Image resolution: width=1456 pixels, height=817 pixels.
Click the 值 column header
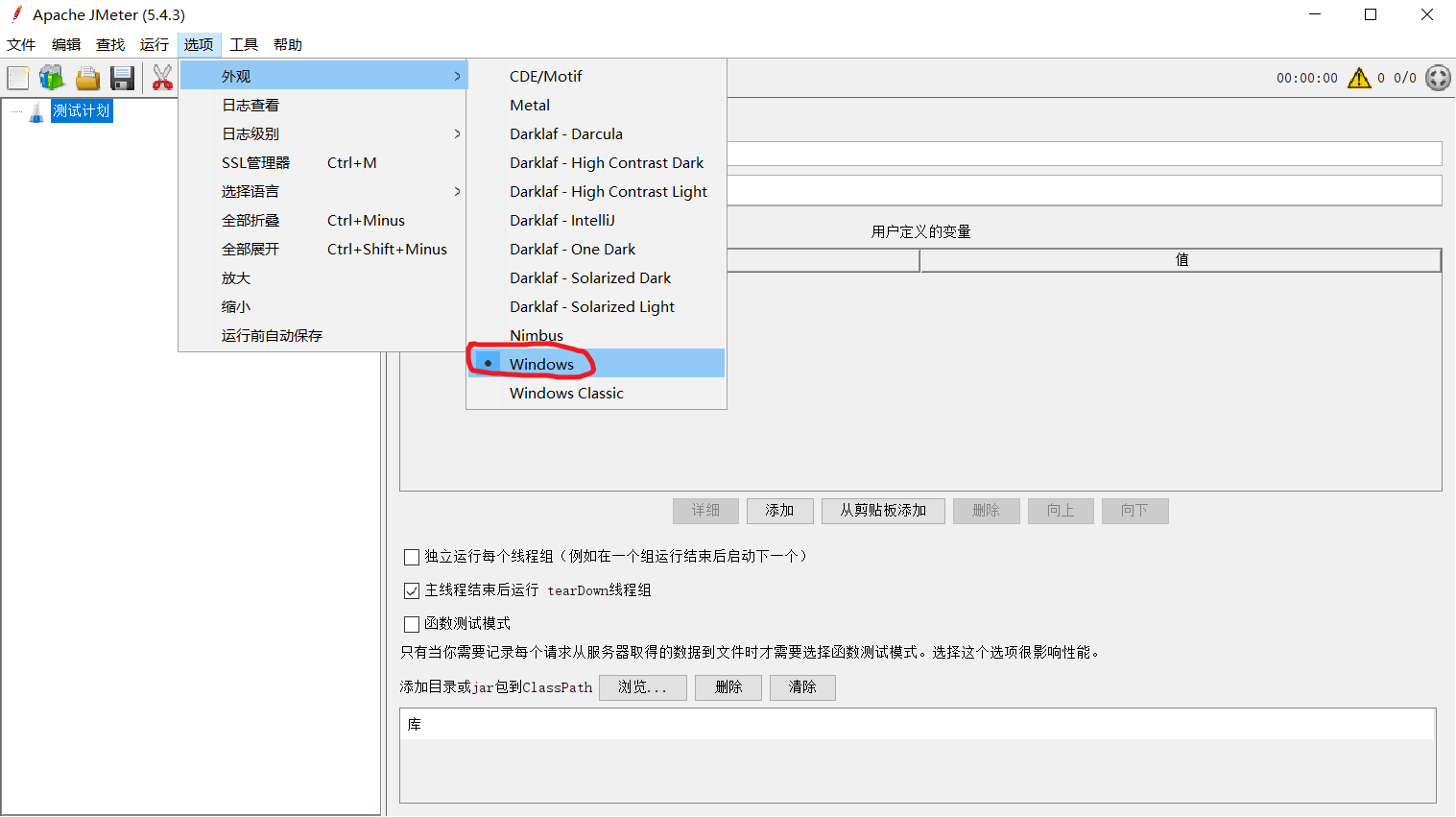point(1182,260)
